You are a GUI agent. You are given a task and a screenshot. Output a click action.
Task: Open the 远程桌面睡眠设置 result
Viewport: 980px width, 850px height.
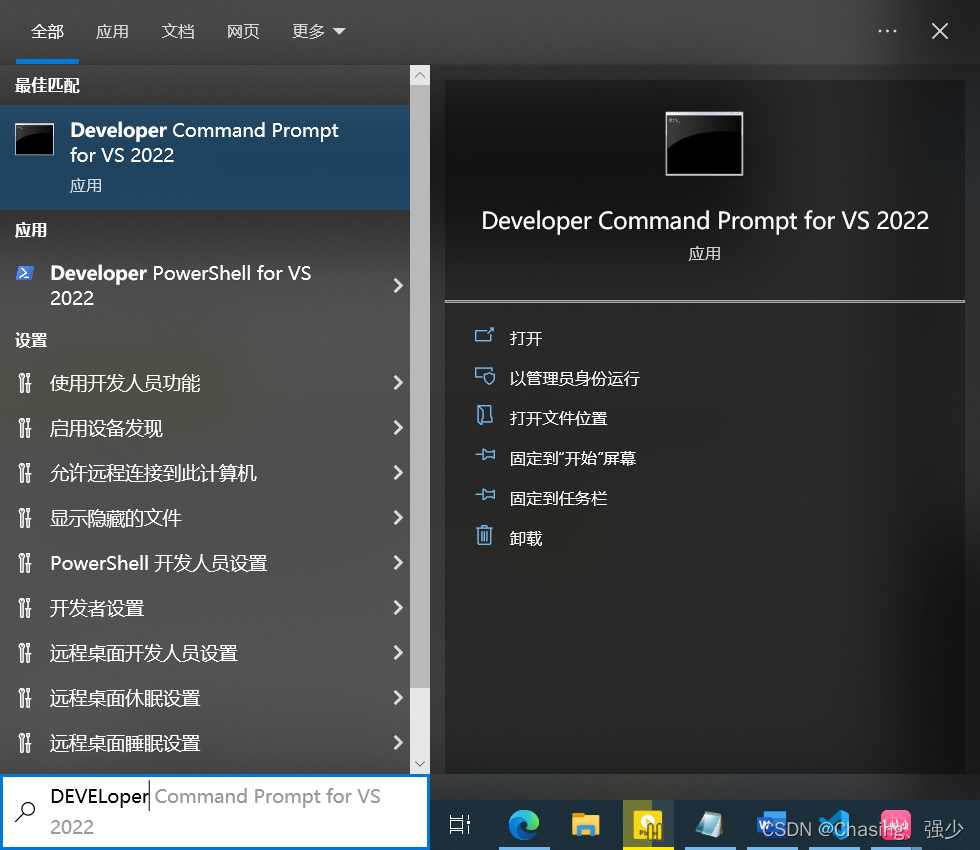pos(205,742)
